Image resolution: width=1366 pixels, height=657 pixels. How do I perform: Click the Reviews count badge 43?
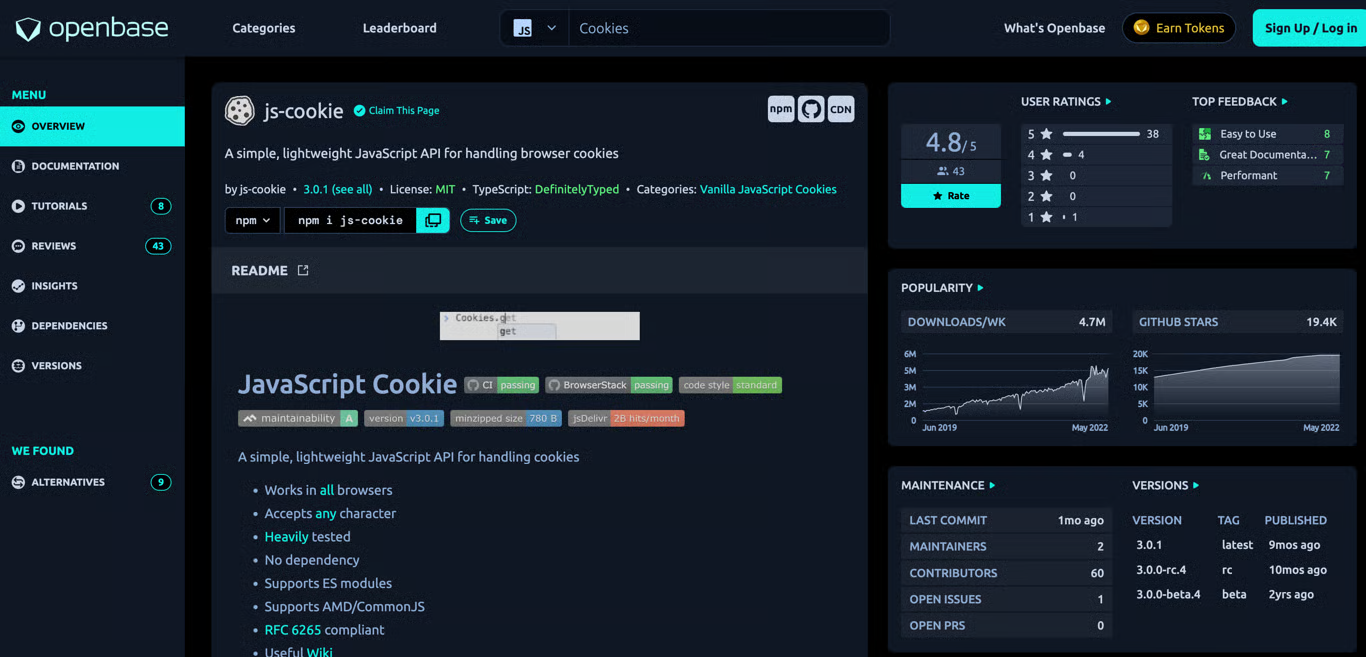click(158, 246)
